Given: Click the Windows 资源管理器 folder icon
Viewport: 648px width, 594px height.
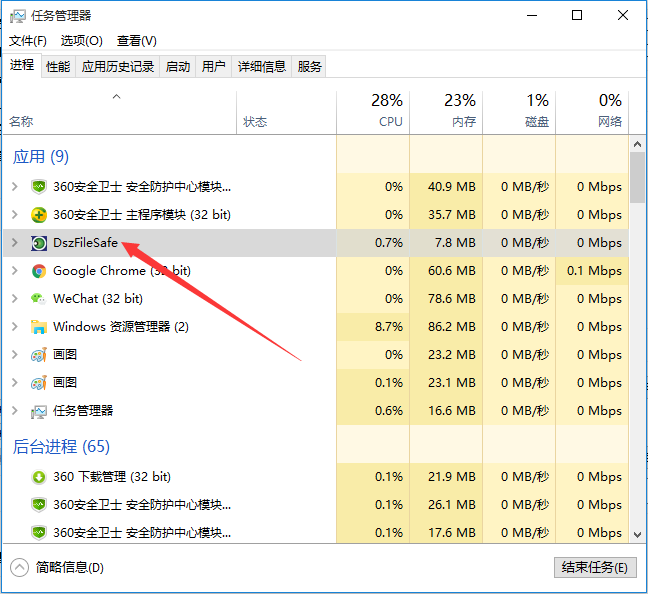Looking at the screenshot, I should pyautogui.click(x=39, y=327).
